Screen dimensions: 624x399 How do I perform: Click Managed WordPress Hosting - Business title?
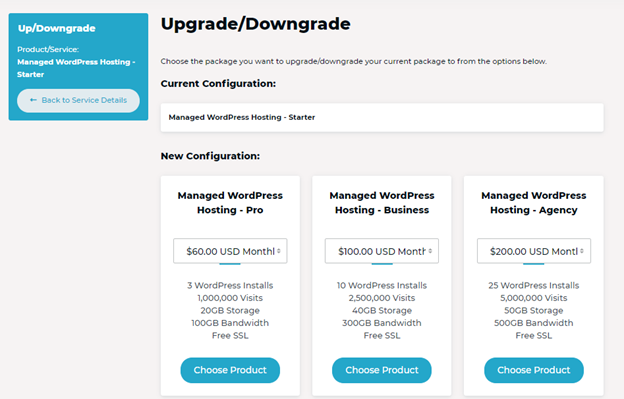(382, 202)
